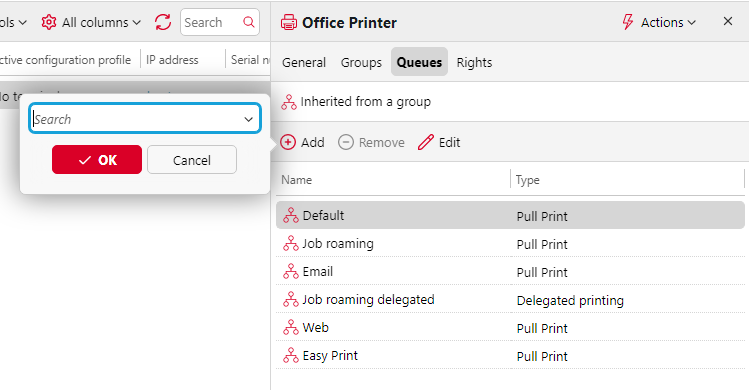Click the Office Printer title text
Viewport: 749px width, 390px height.
tap(349, 22)
